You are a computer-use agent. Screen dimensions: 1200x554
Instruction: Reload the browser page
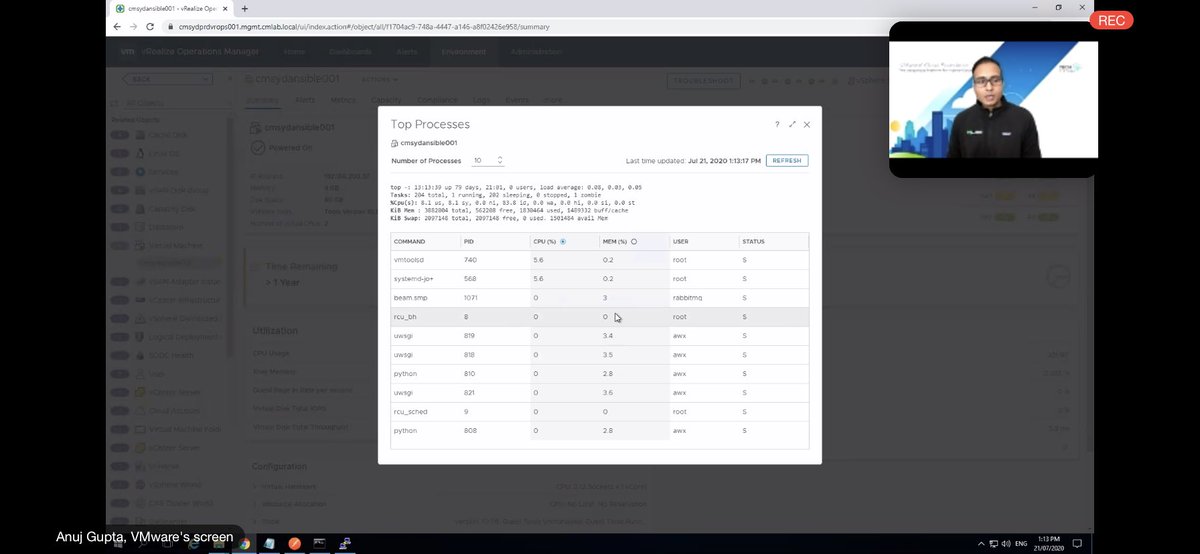(149, 26)
